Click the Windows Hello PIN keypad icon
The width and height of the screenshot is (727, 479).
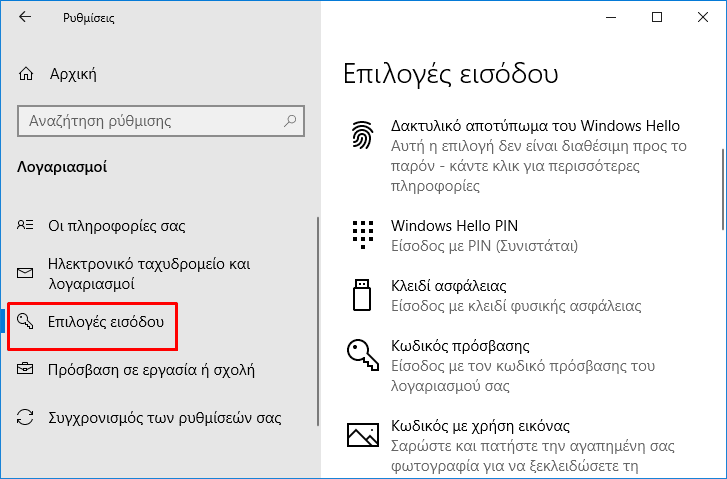click(x=363, y=235)
